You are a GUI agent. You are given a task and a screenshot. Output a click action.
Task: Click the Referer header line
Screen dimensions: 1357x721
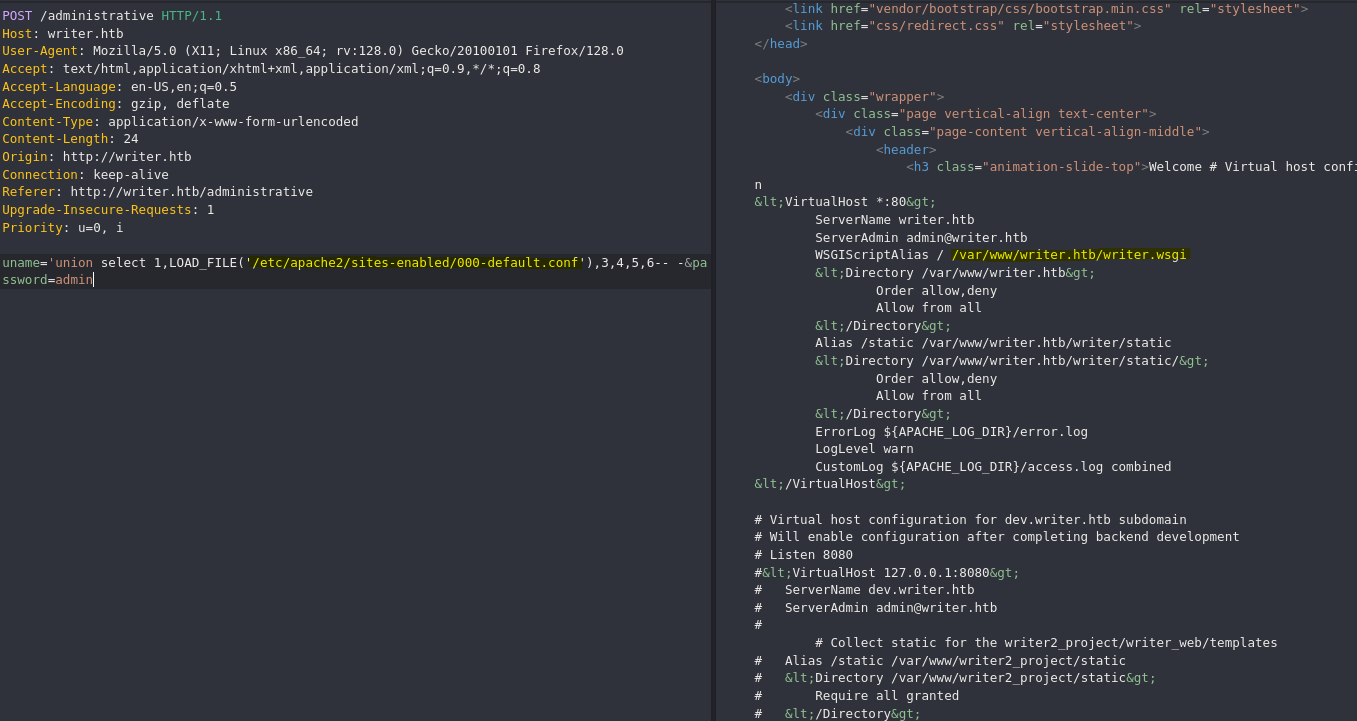157,192
